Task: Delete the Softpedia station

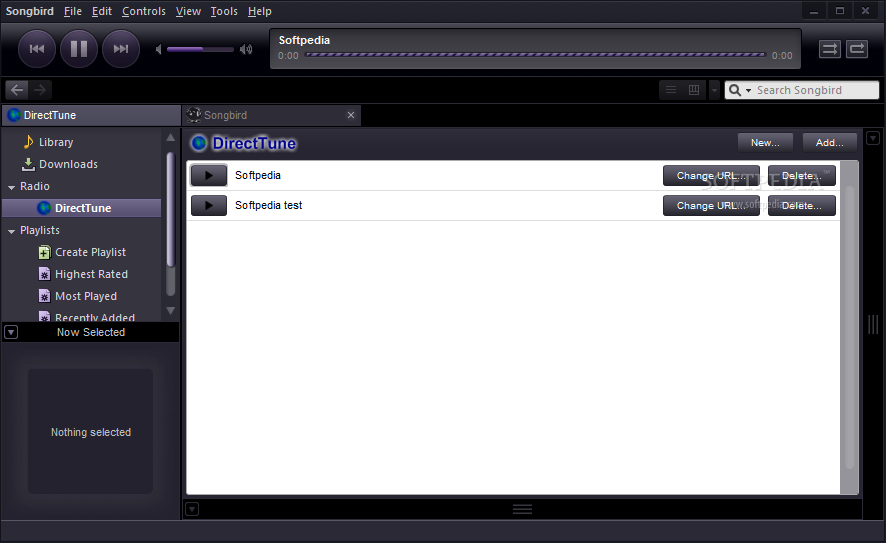Action: click(801, 176)
